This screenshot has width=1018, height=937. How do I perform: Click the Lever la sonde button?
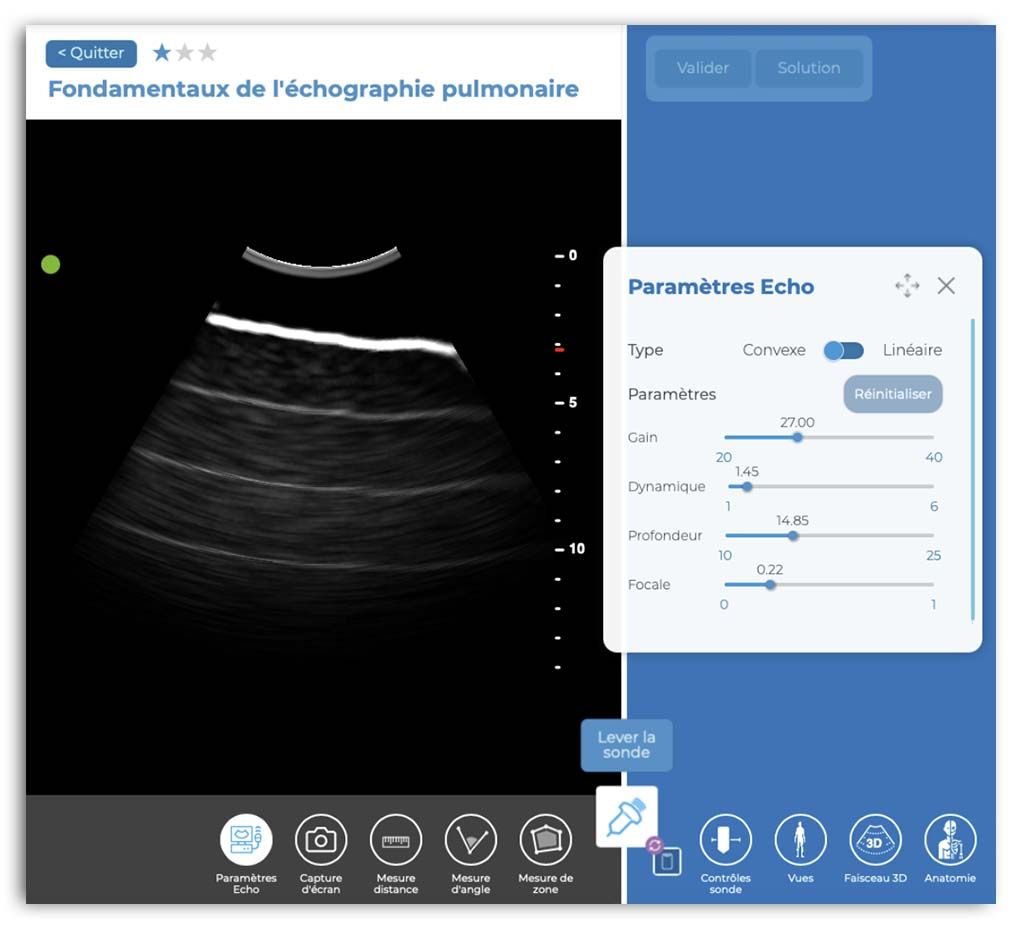pos(626,745)
